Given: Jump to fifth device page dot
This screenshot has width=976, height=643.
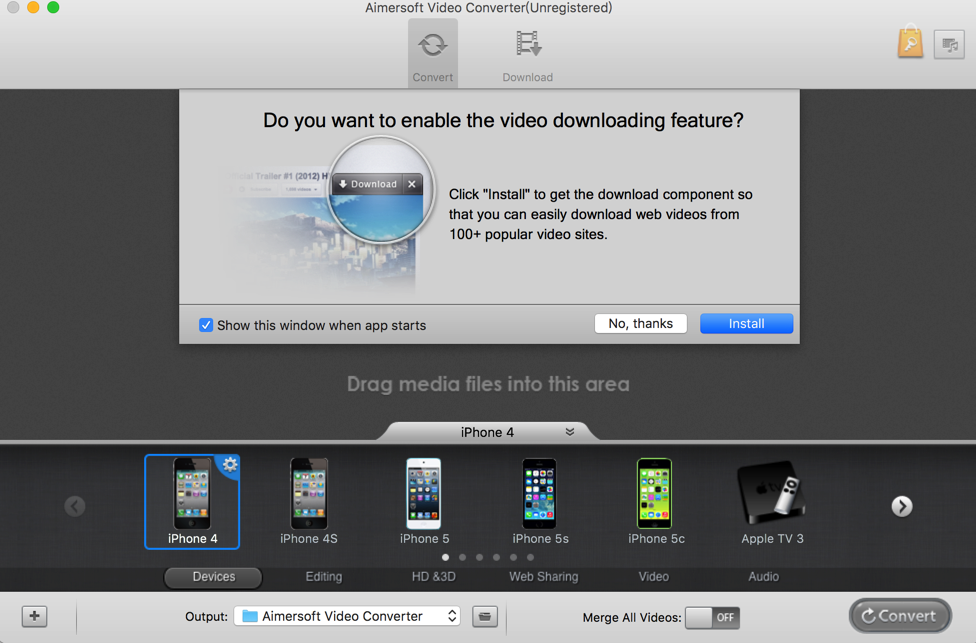Looking at the screenshot, I should 514,557.
